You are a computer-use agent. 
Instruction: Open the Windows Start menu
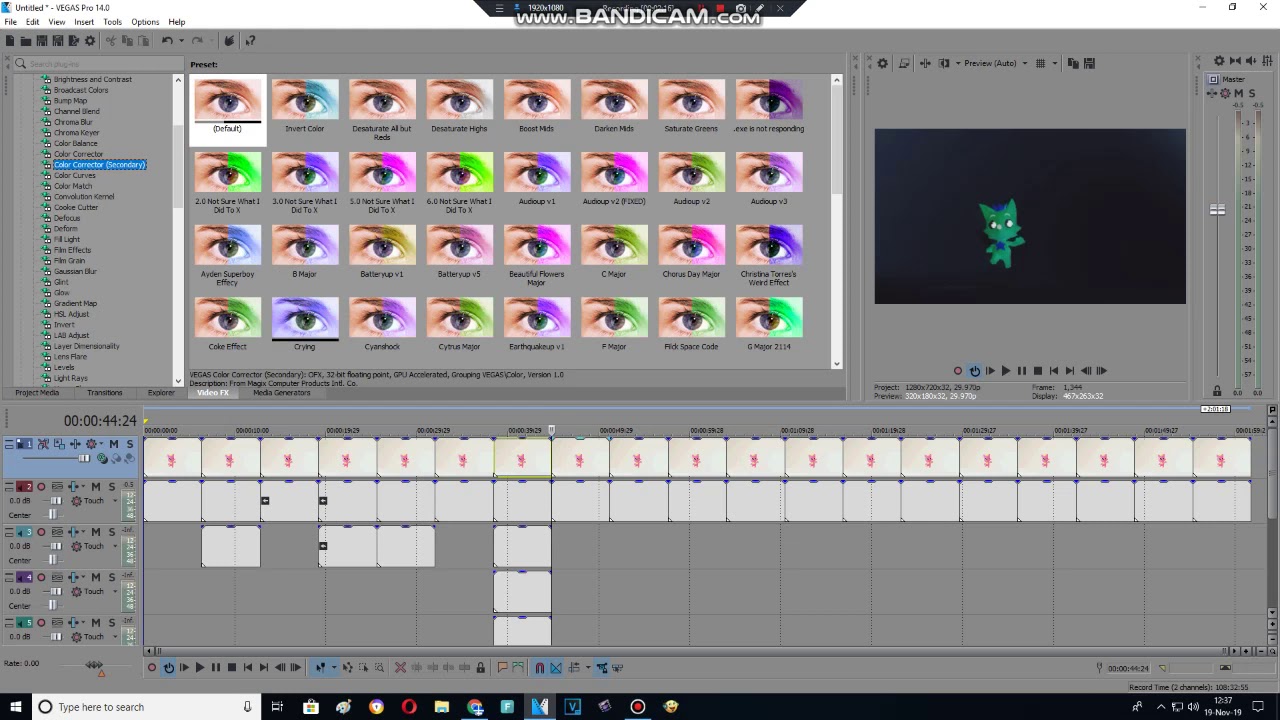15,707
